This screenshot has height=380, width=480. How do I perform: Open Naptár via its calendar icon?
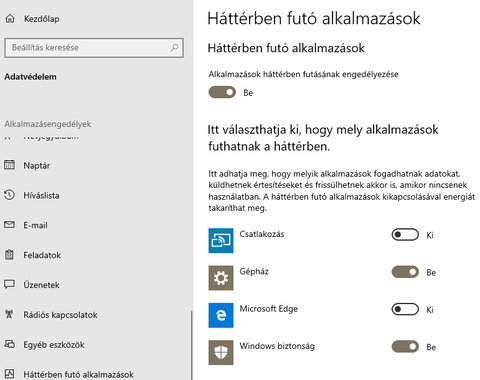[x=9, y=165]
